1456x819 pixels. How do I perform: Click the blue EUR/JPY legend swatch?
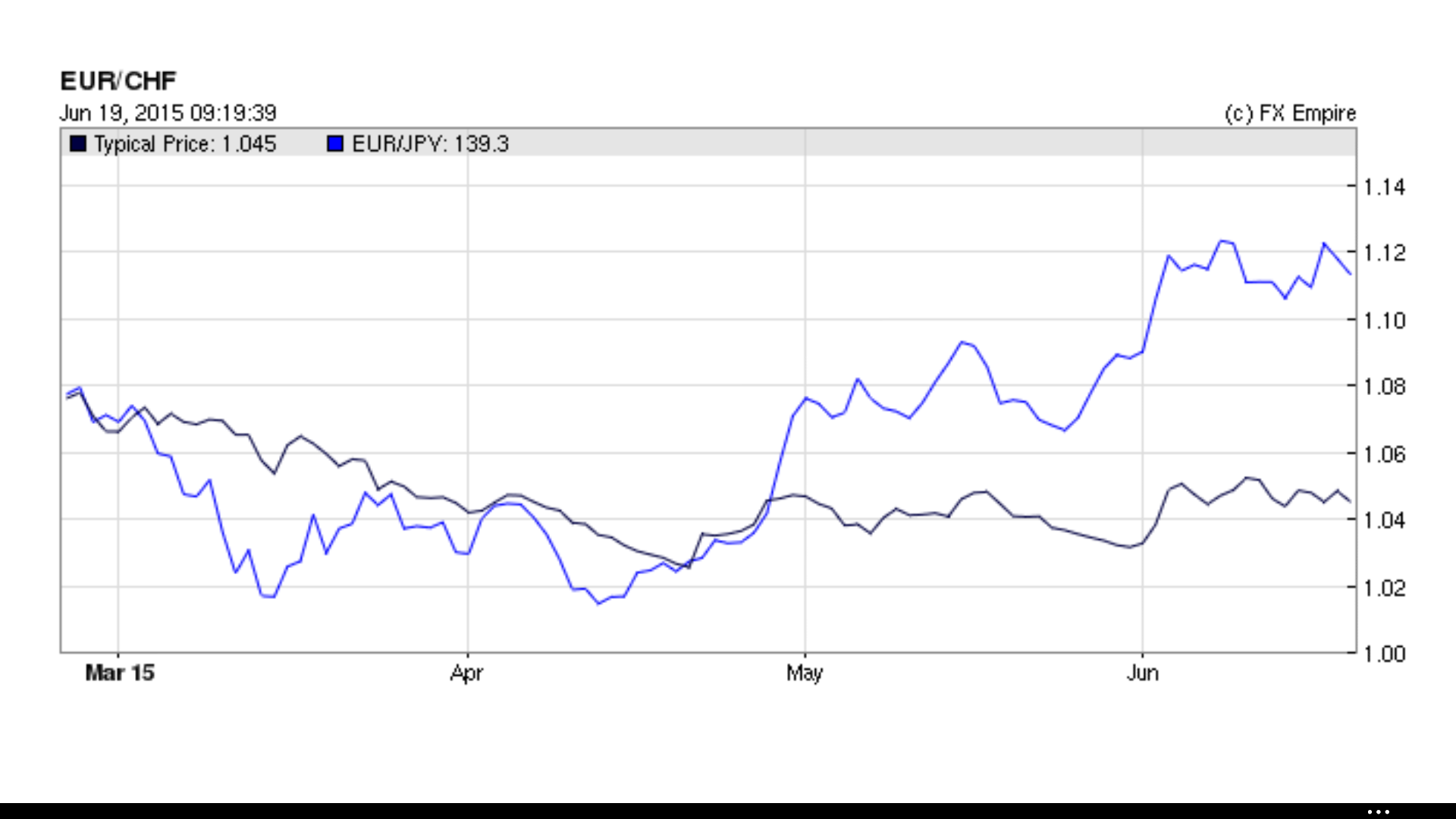(335, 143)
